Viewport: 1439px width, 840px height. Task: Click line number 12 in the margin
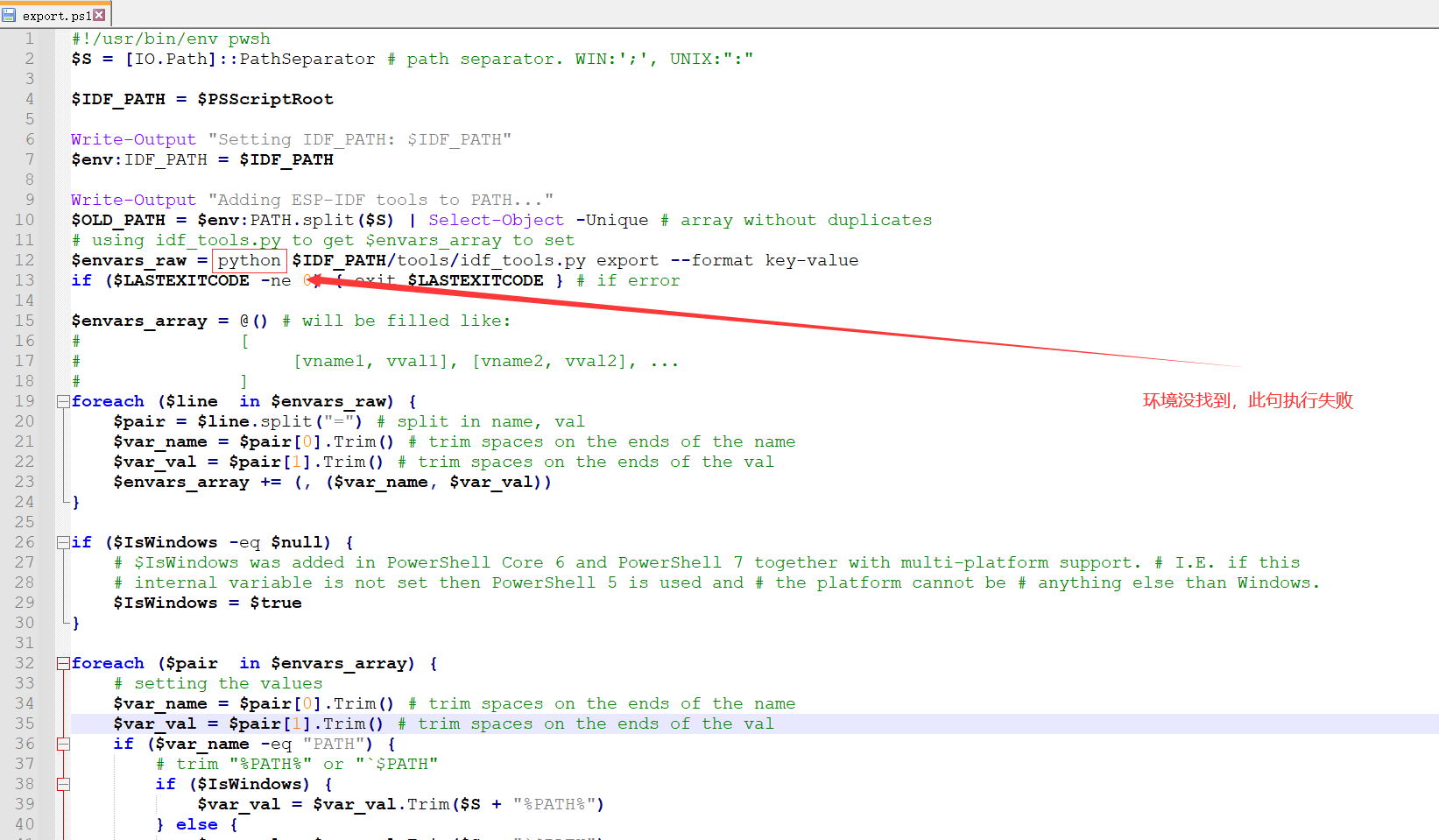click(x=25, y=260)
